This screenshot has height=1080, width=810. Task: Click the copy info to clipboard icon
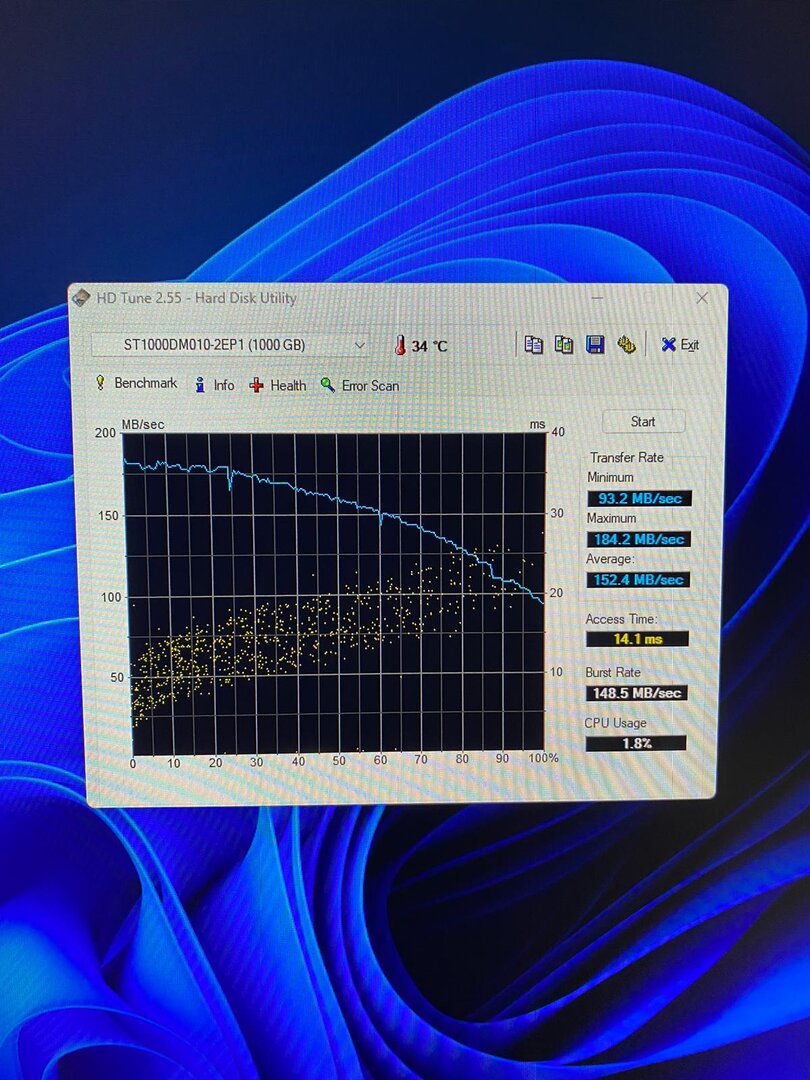[533, 344]
